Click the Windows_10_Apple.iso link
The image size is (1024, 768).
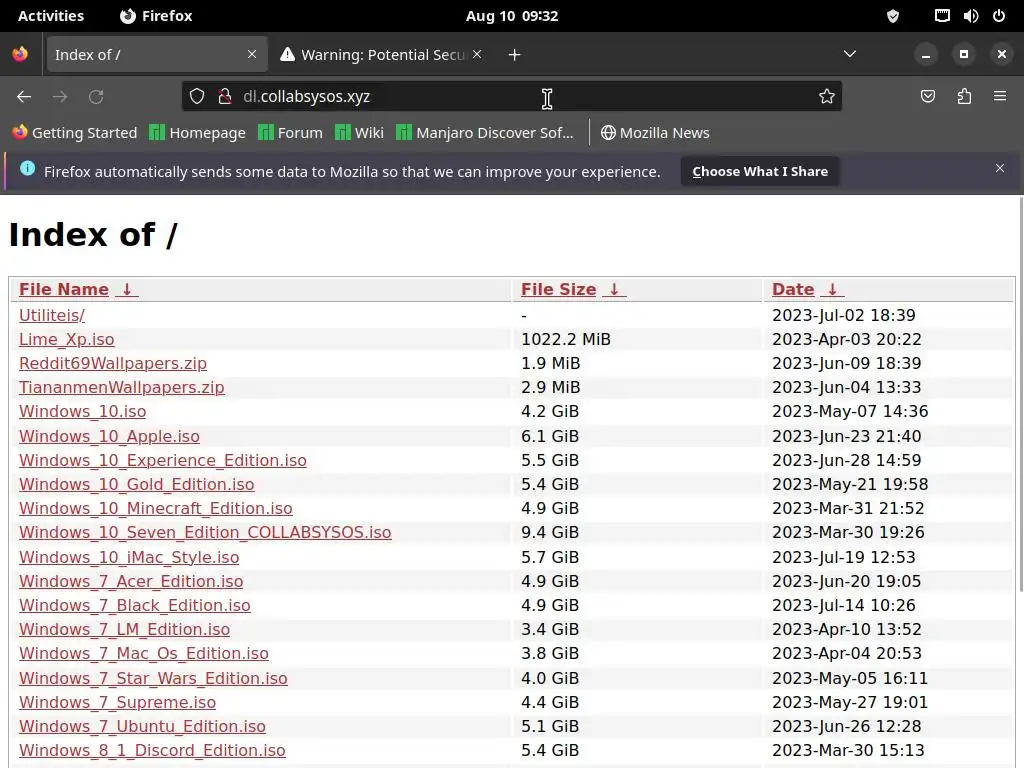109,436
